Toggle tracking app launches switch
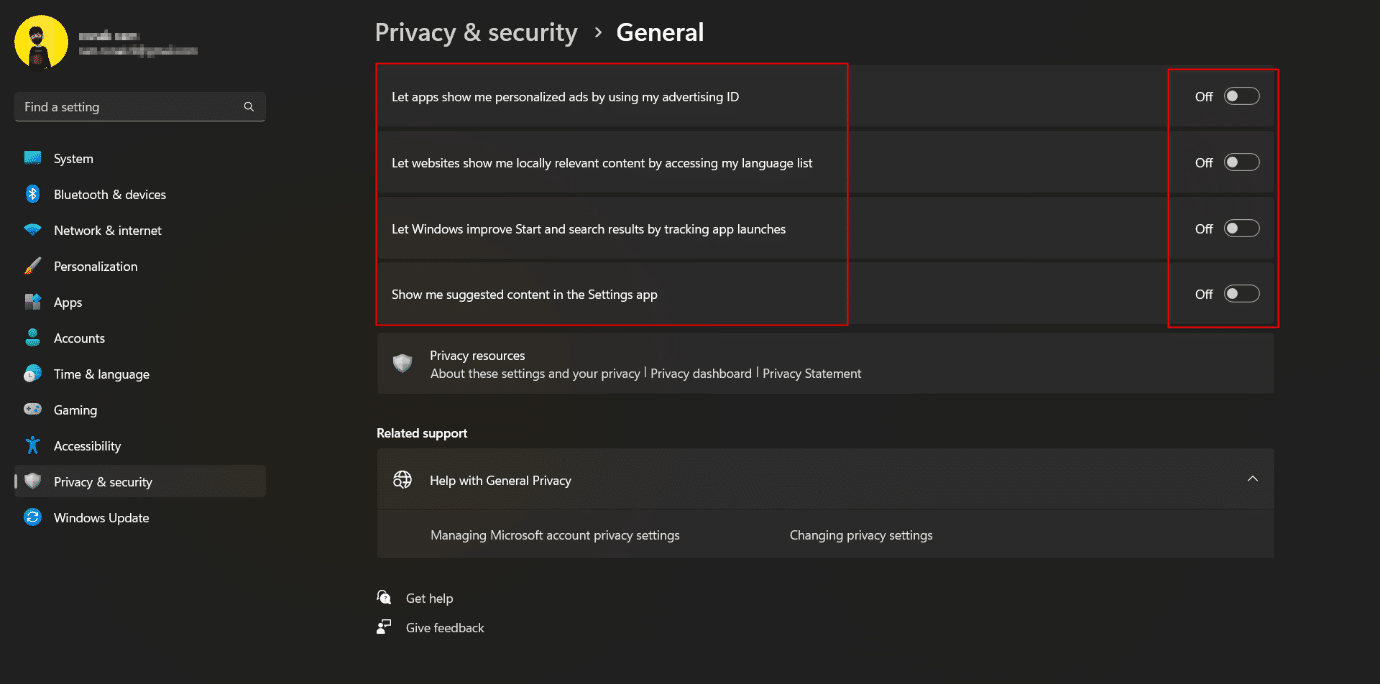Screen dimensions: 1380x684 pos(1241,229)
